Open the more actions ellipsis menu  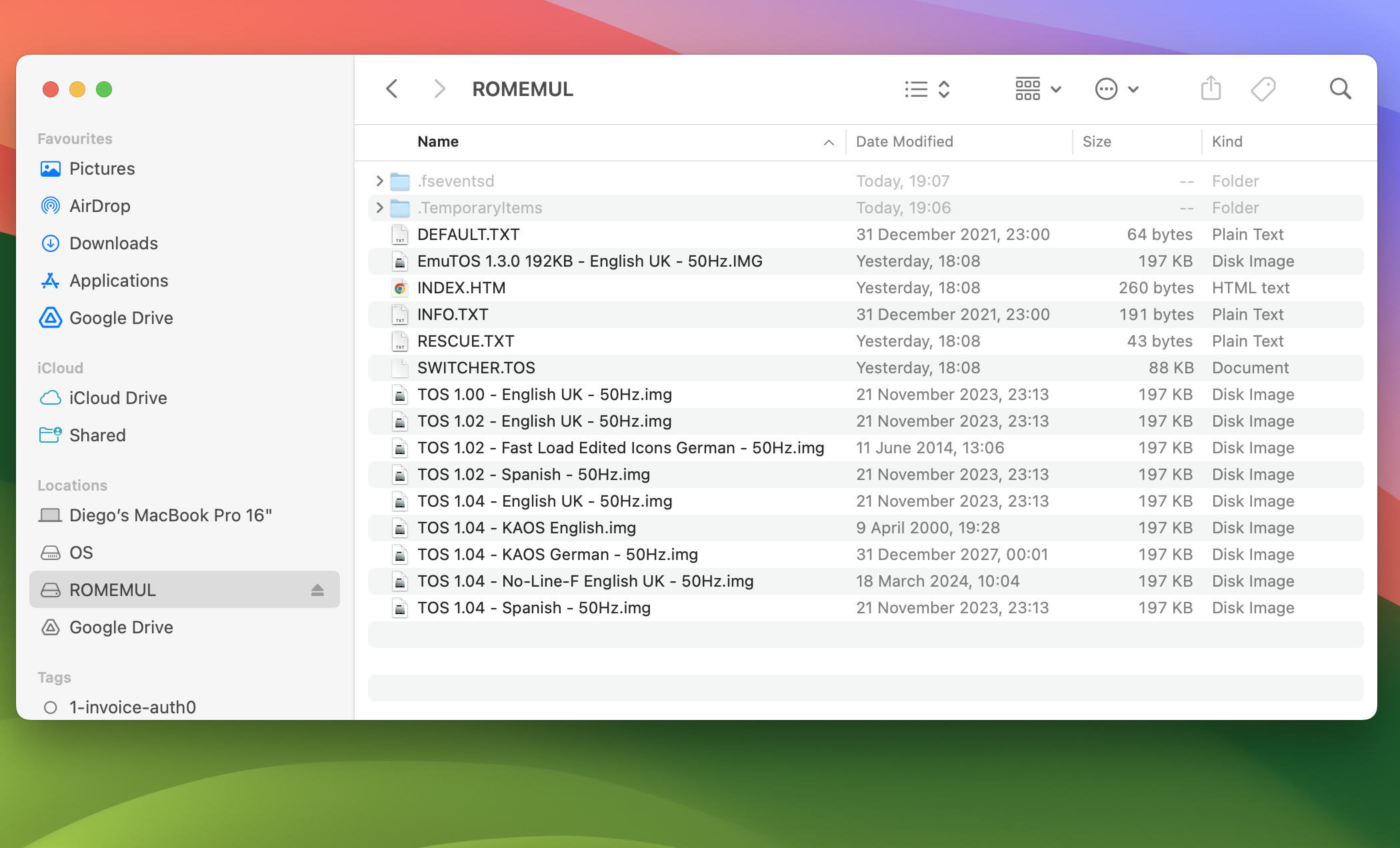[1116, 89]
